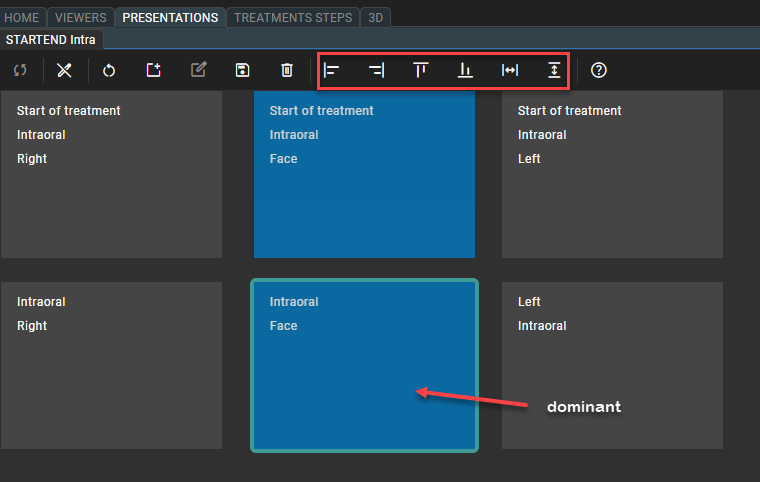This screenshot has height=482, width=760.
Task: Select the Start of treatment Intraoral Right box
Action: (110, 175)
